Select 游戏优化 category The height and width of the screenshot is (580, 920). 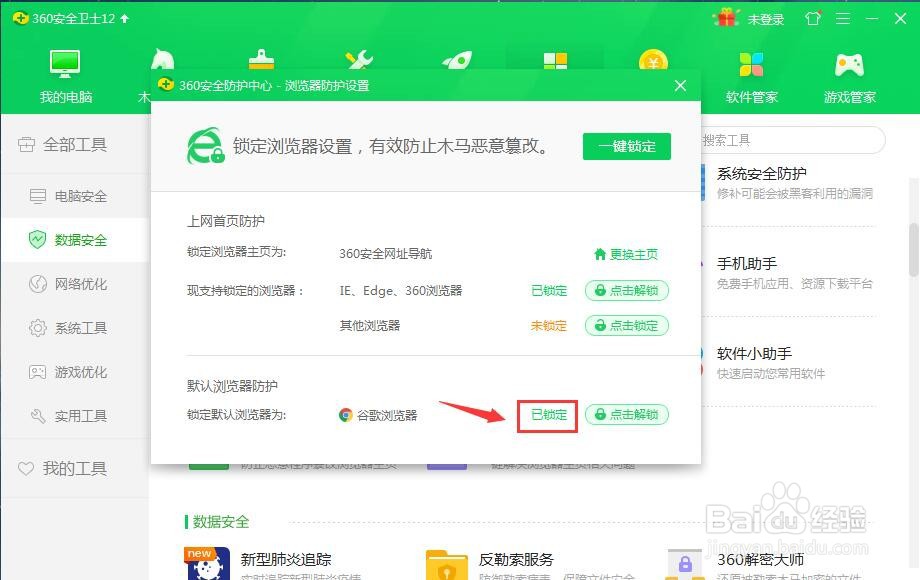[x=75, y=372]
